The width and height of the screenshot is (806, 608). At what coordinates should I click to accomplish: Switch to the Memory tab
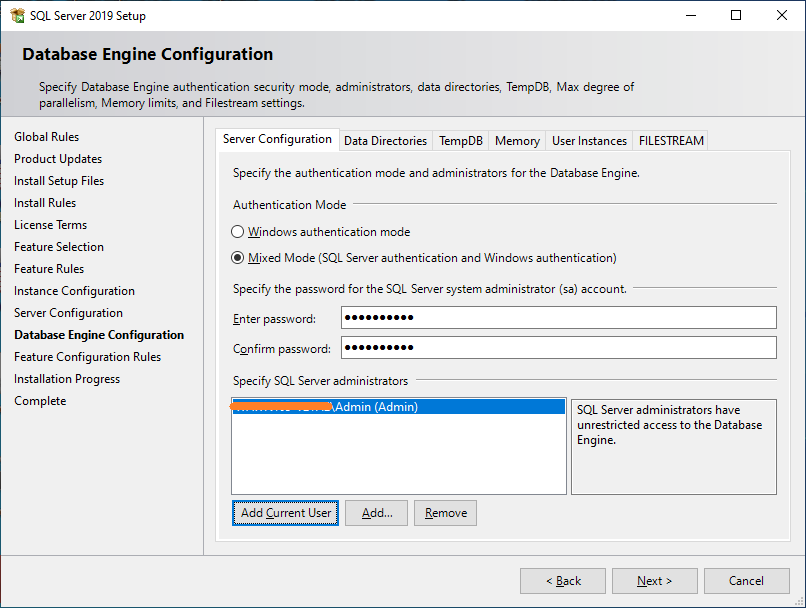(517, 141)
